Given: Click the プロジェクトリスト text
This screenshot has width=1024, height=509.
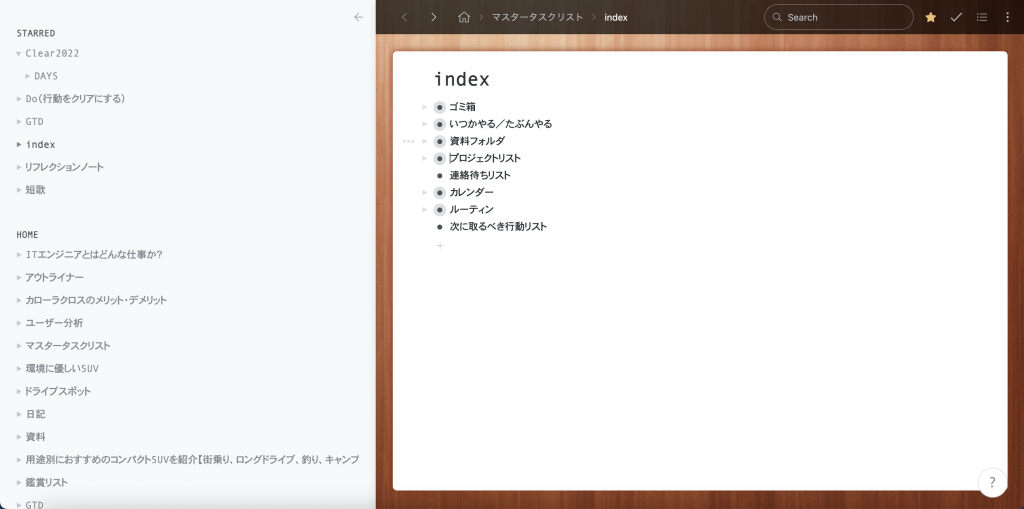Looking at the screenshot, I should coord(485,158).
